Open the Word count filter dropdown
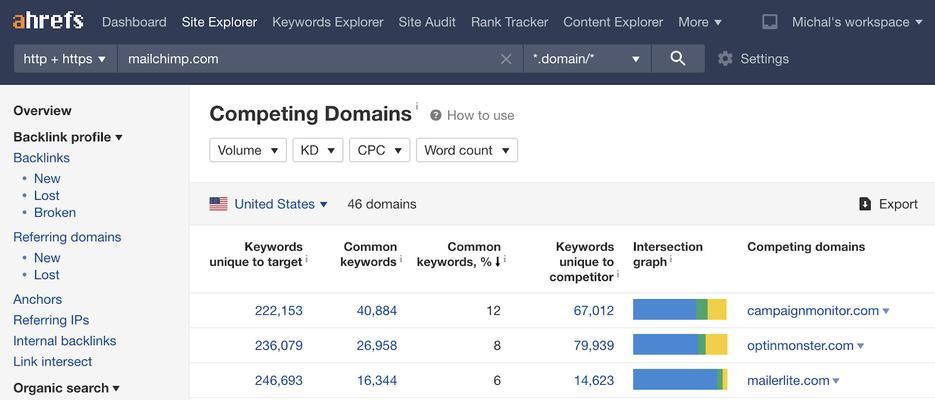935x400 pixels. [x=467, y=150]
